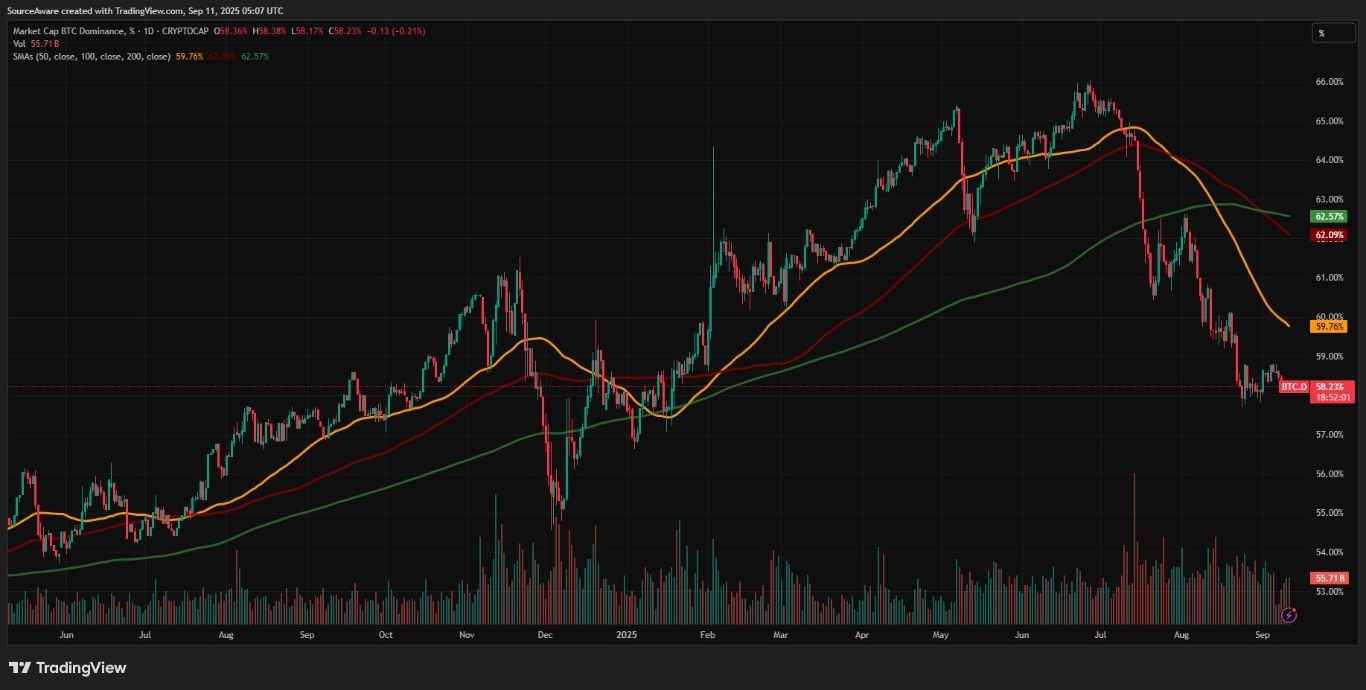Image resolution: width=1366 pixels, height=690 pixels.
Task: Open the lightning quick-action icon on chart
Action: click(x=1289, y=614)
